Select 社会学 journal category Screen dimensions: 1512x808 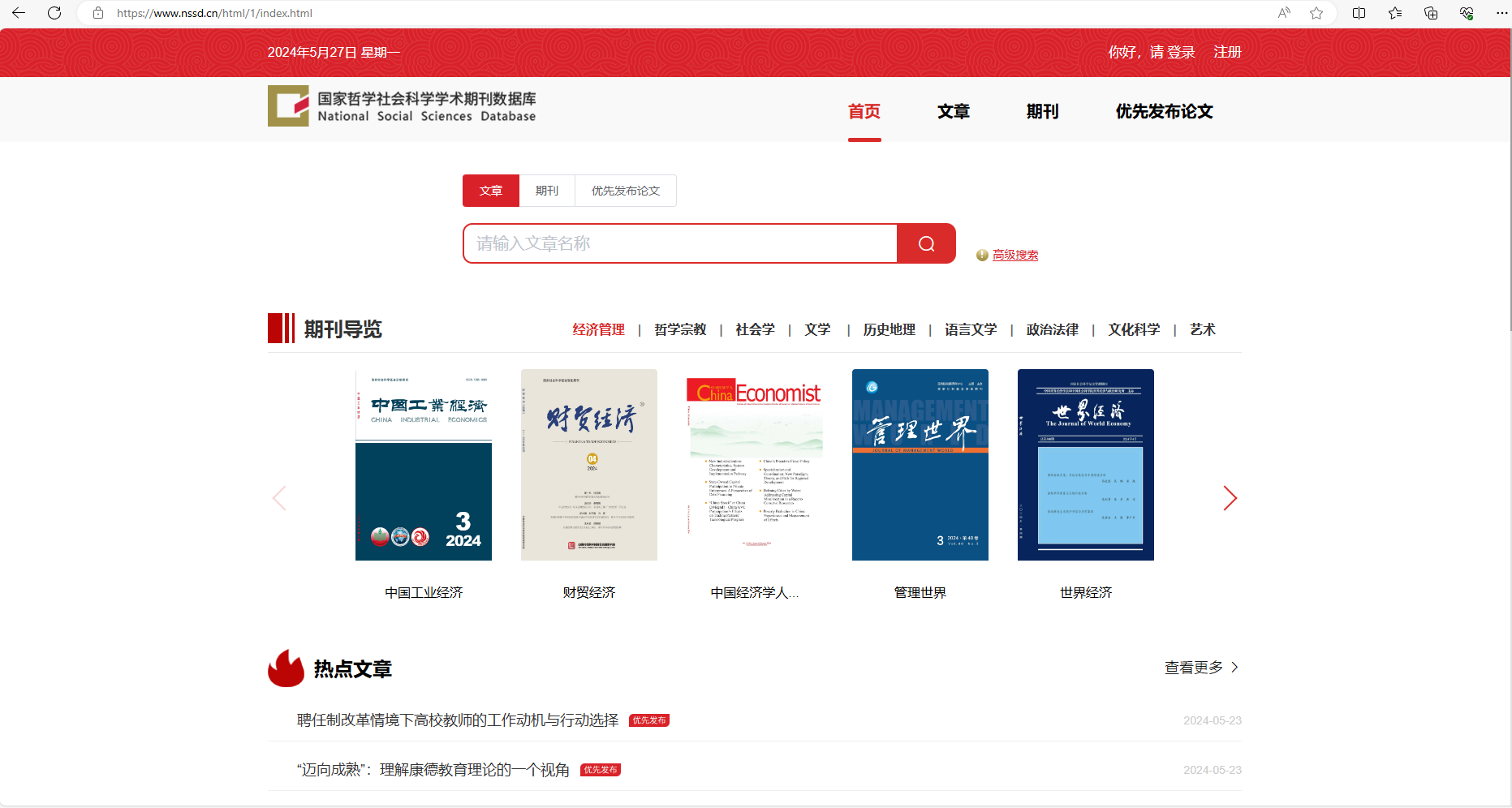tap(756, 329)
